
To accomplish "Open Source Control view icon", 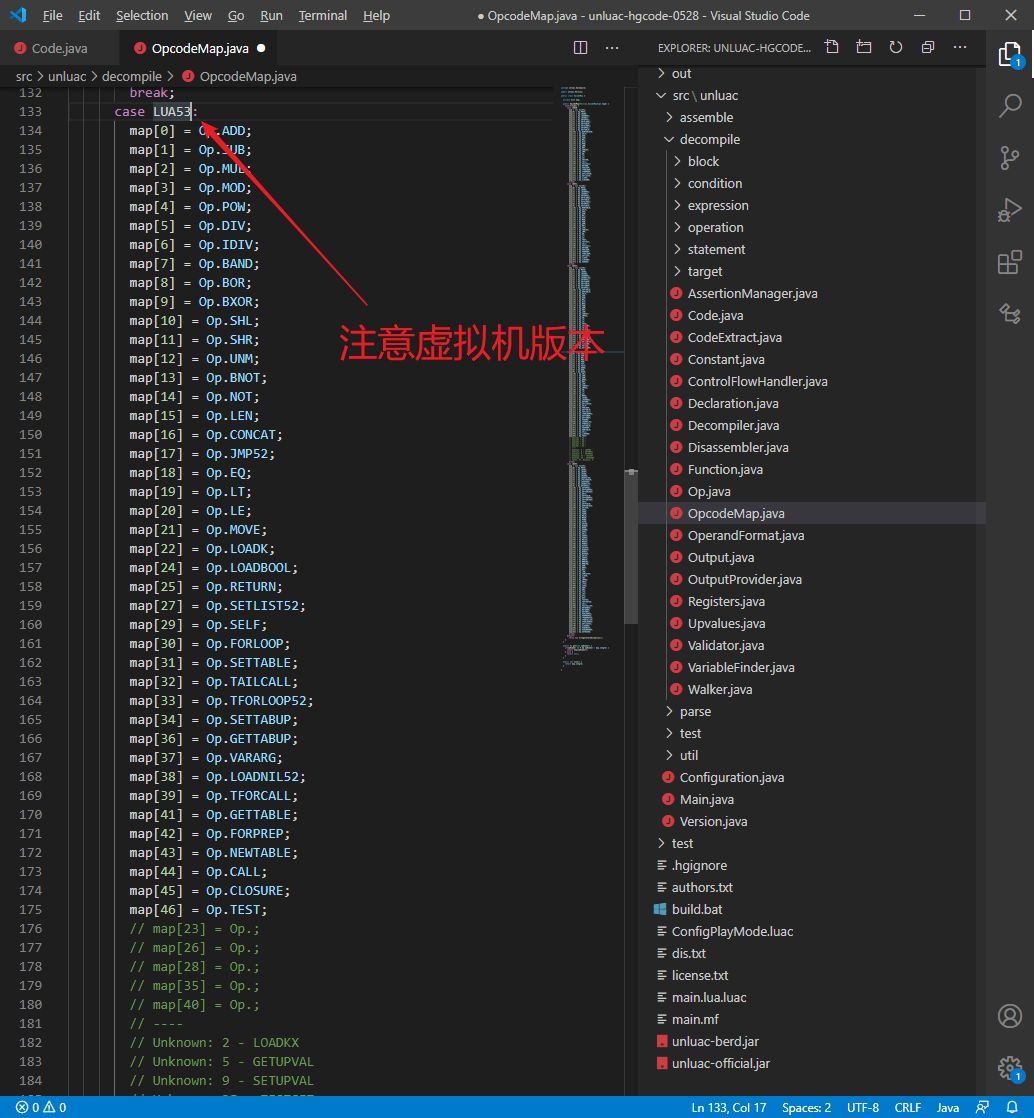I will pyautogui.click(x=1010, y=158).
